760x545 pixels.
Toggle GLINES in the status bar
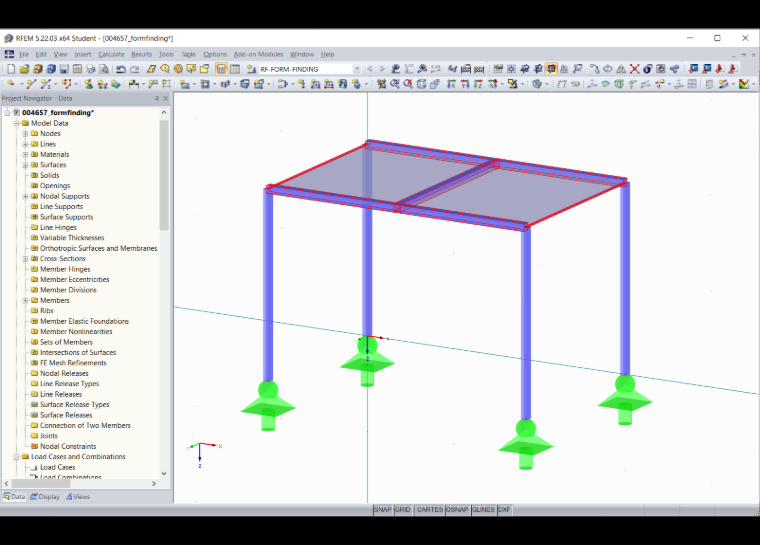click(484, 510)
